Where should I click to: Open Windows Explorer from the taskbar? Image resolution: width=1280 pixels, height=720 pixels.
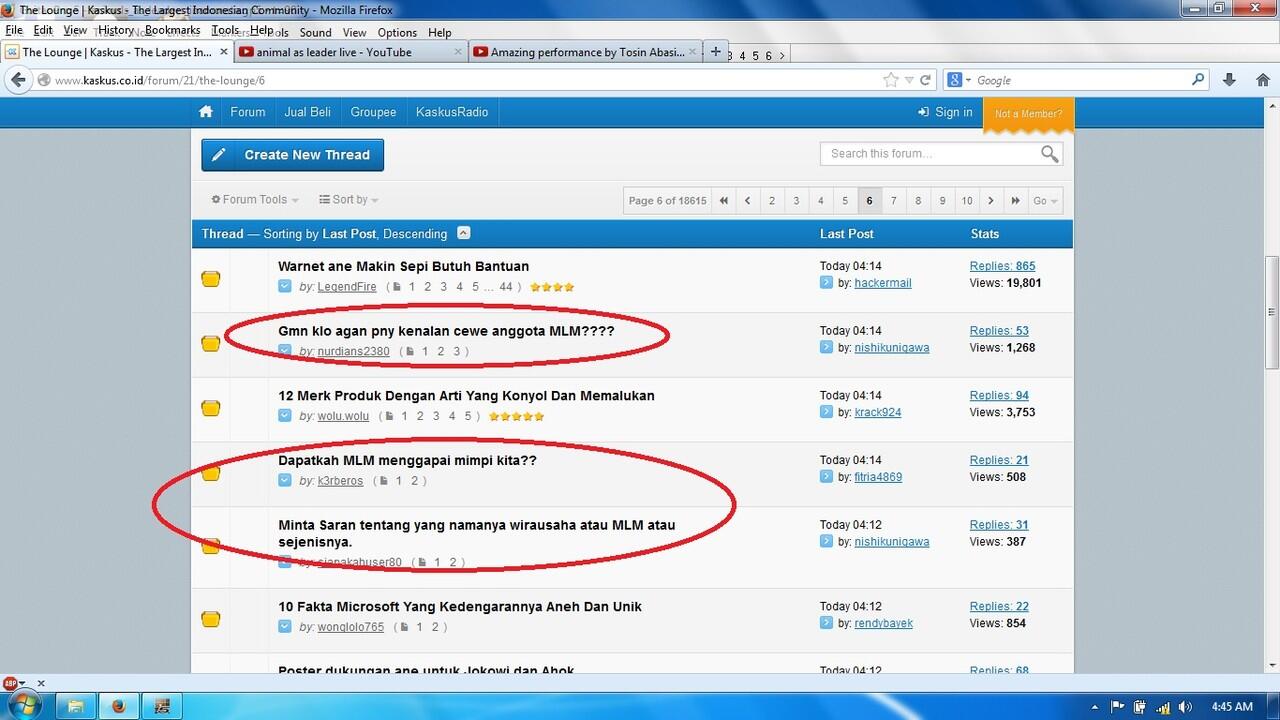point(74,706)
